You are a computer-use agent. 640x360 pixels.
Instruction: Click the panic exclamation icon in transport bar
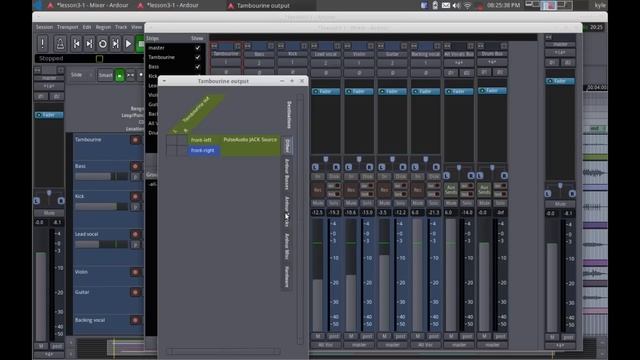42,43
